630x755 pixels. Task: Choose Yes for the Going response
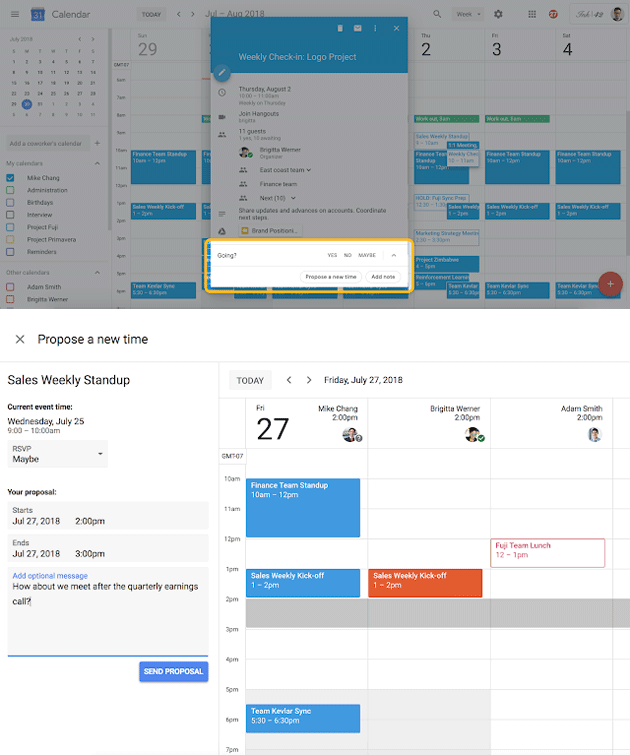point(332,255)
